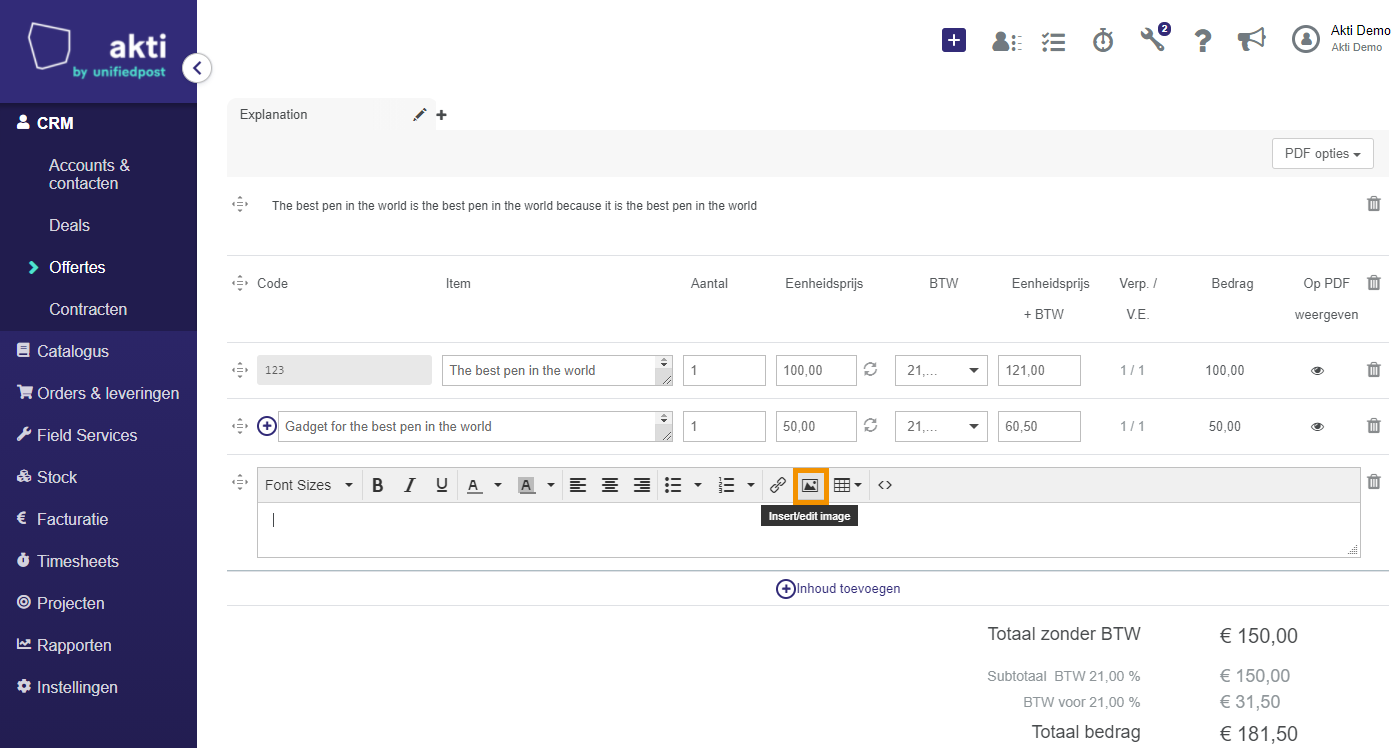This screenshot has height=748, width=1399.
Task: Insert a bullet list in editor
Action: (674, 485)
